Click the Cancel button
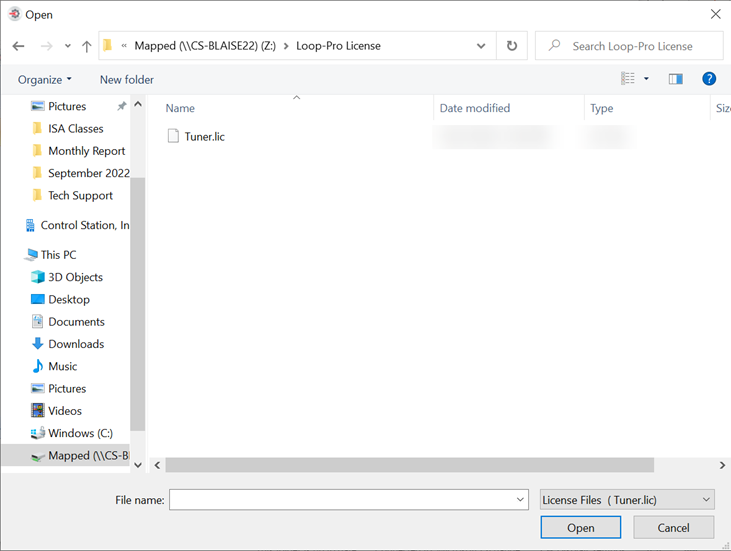The height and width of the screenshot is (551, 731). click(673, 528)
